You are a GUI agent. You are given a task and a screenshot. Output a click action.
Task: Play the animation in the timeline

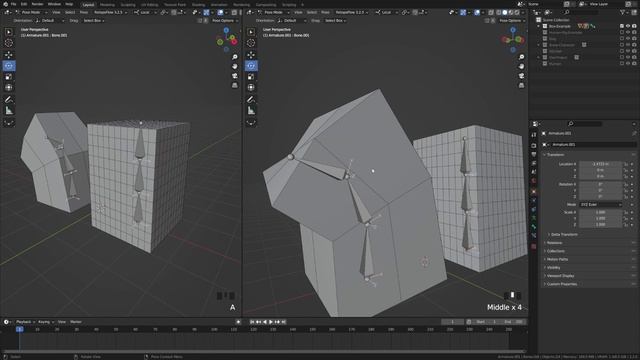tap(271, 322)
